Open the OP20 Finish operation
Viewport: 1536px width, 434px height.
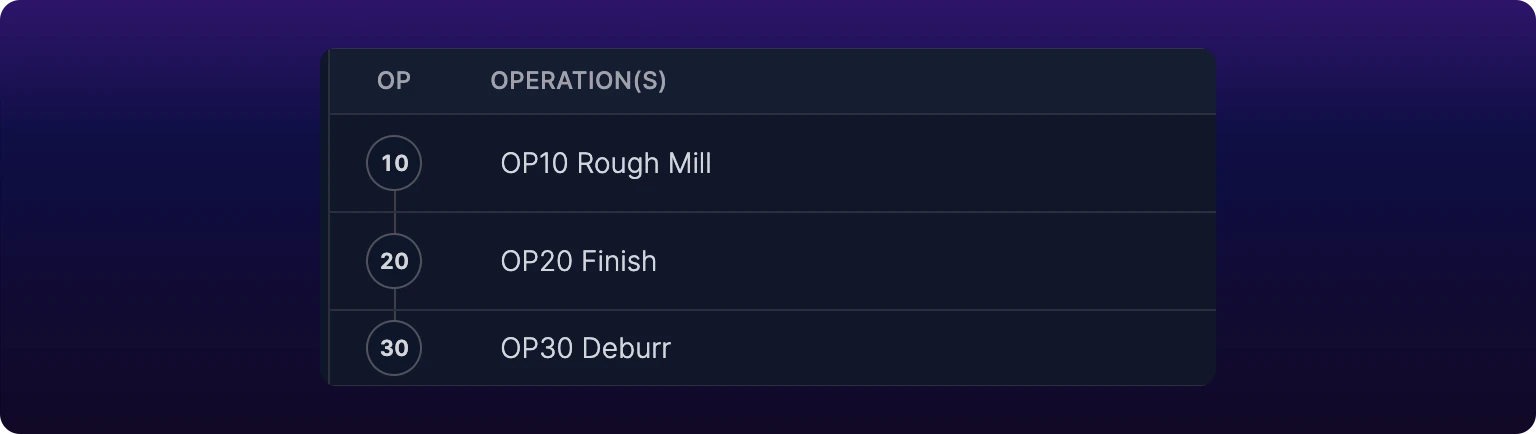(x=578, y=261)
